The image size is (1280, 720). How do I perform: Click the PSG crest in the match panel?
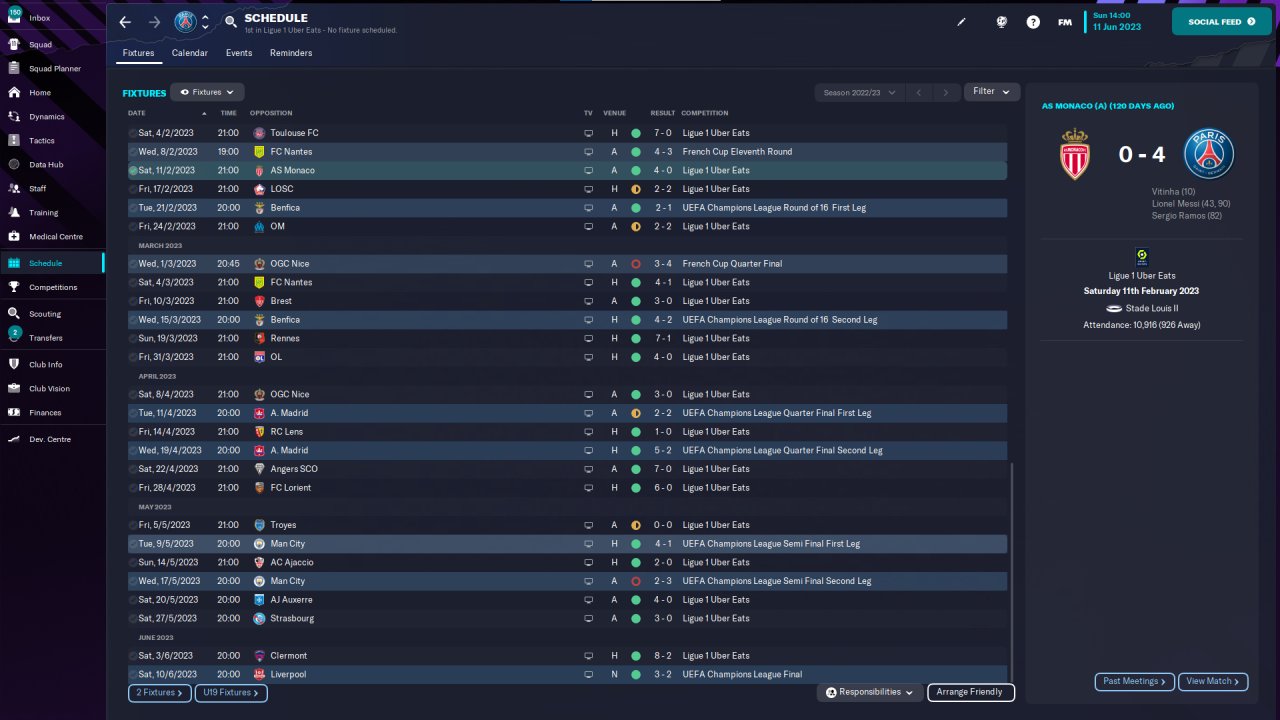(x=1209, y=155)
